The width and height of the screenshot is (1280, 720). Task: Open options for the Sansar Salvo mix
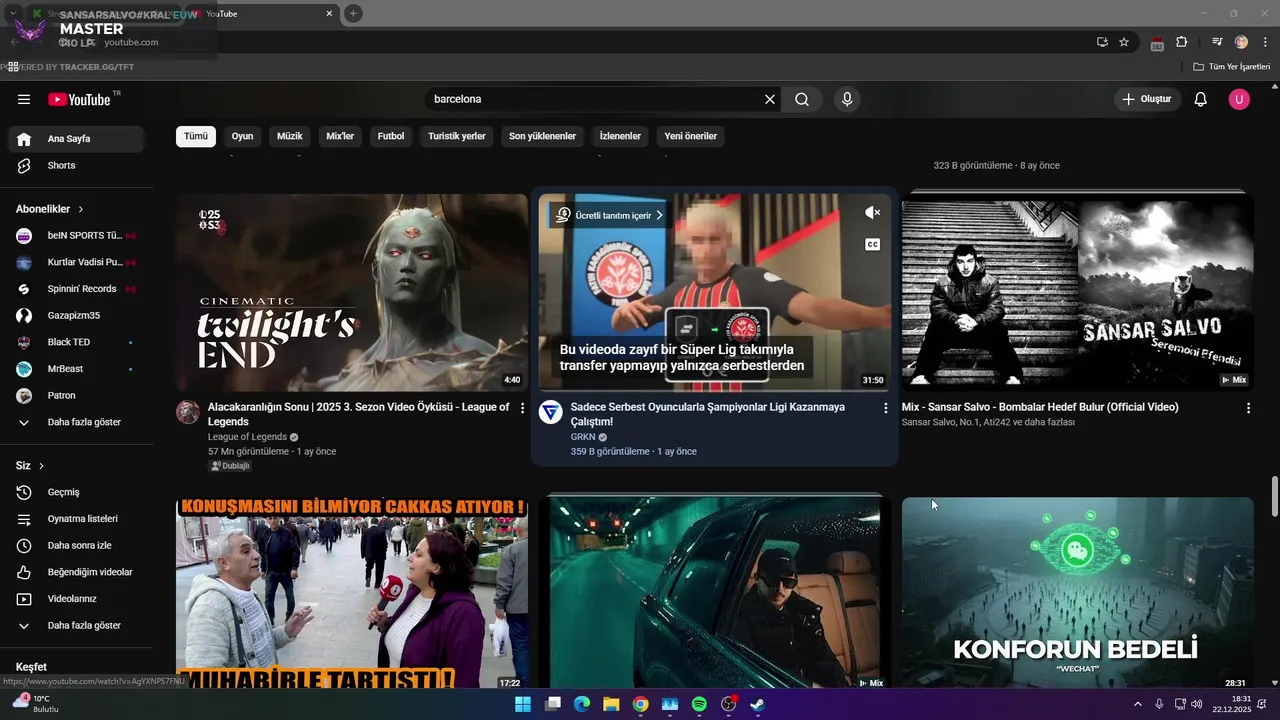point(1248,408)
